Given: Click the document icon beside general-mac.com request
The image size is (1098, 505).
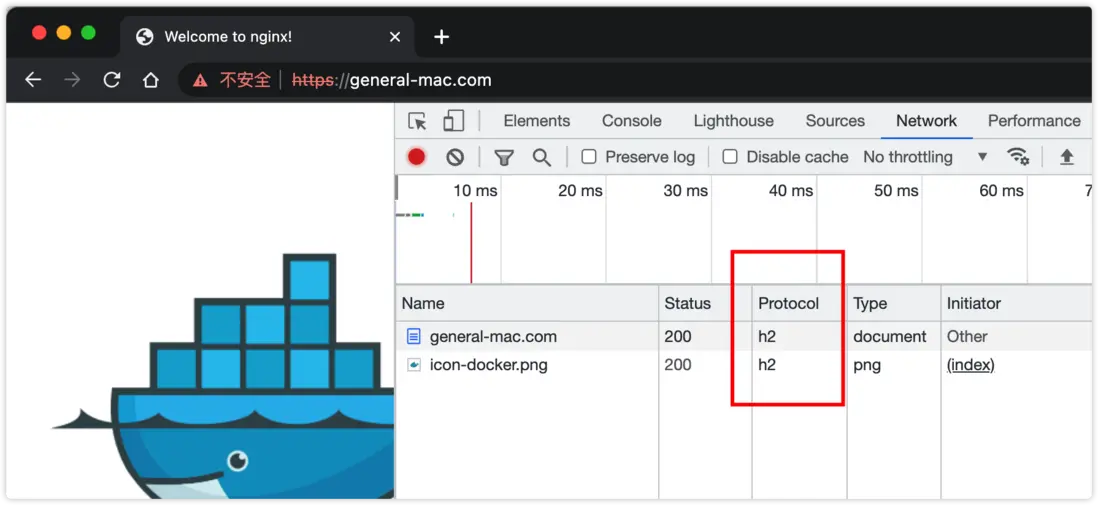Looking at the screenshot, I should click(x=414, y=337).
